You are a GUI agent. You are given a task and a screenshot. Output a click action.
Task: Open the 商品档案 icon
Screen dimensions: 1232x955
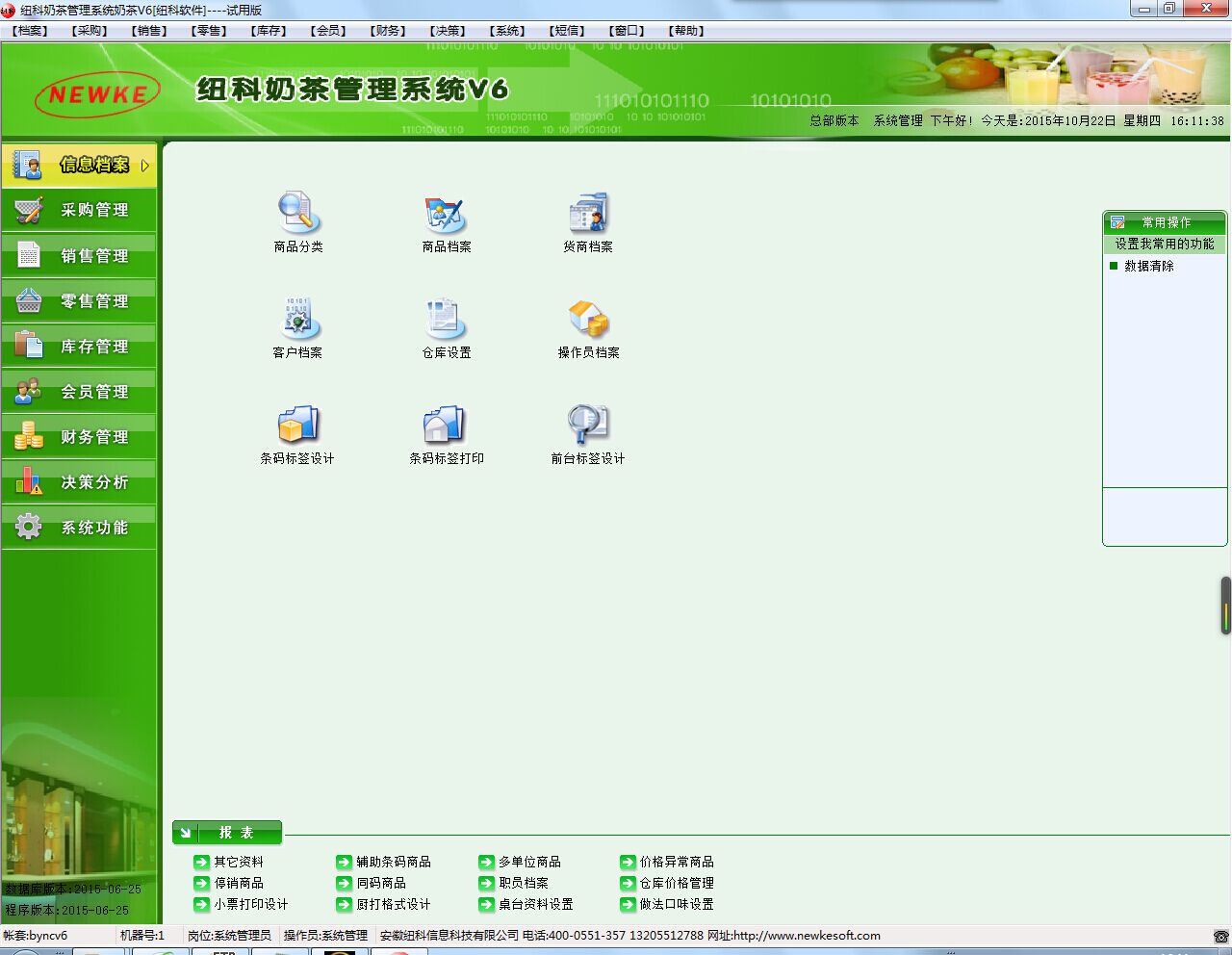pyautogui.click(x=446, y=214)
